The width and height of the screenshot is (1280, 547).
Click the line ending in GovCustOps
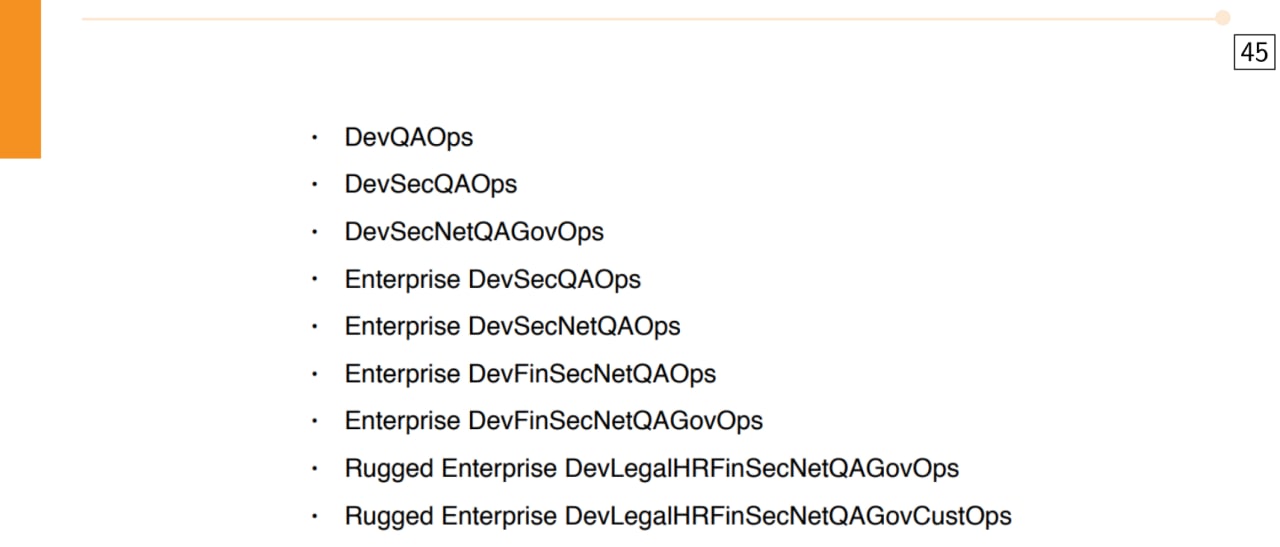[678, 516]
